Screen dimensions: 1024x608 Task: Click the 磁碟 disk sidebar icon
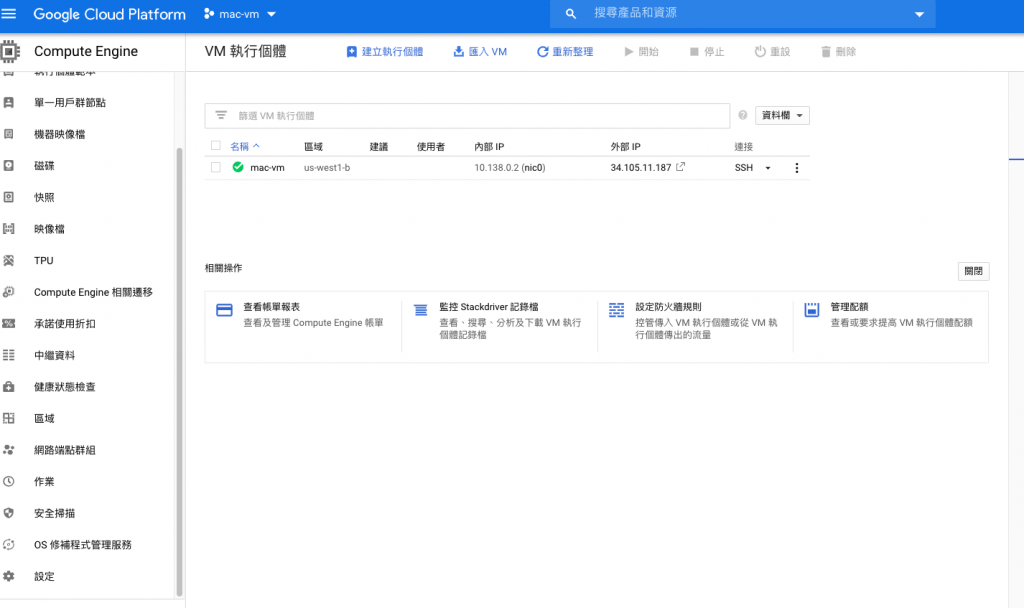[8, 165]
